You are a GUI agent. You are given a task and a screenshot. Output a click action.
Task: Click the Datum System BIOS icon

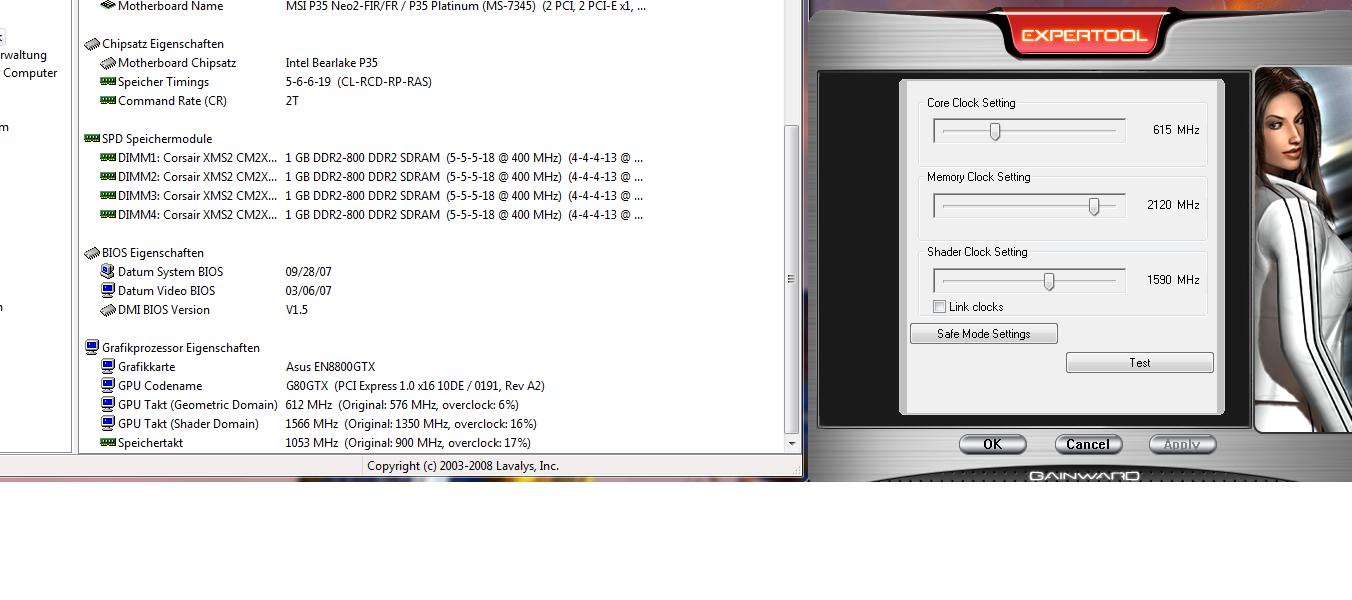(108, 272)
